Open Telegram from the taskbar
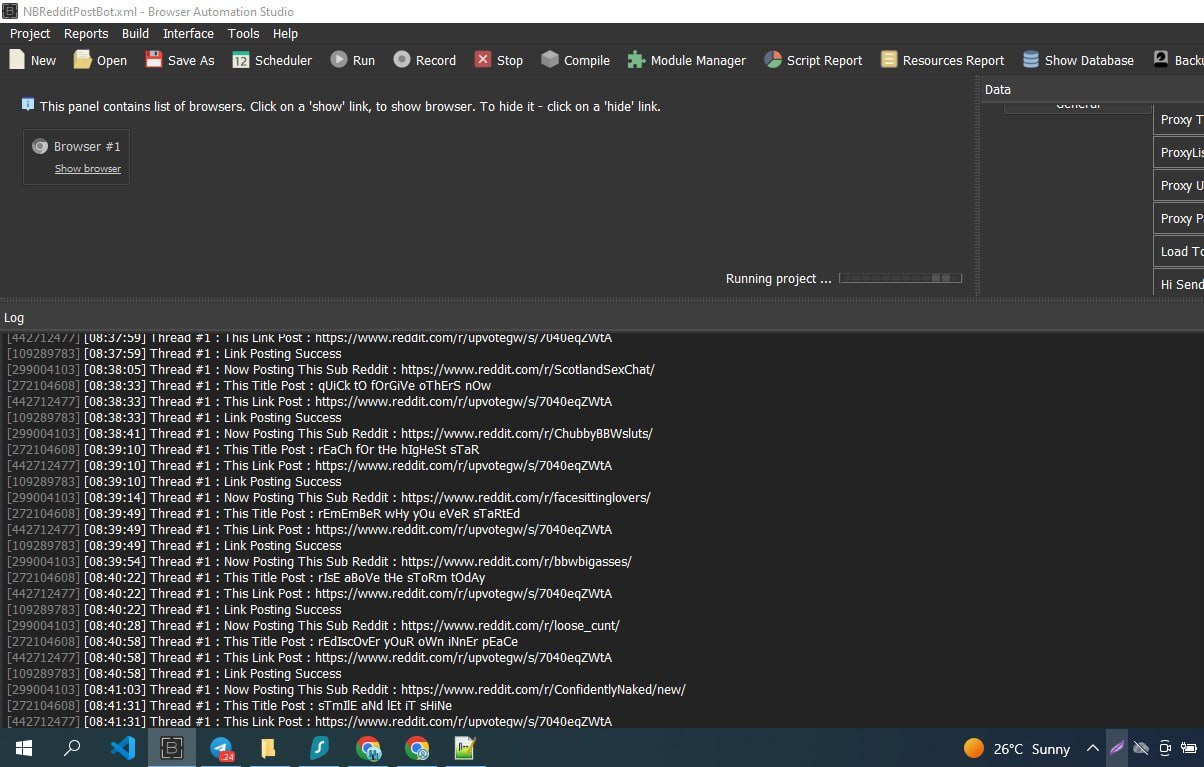 click(221, 748)
